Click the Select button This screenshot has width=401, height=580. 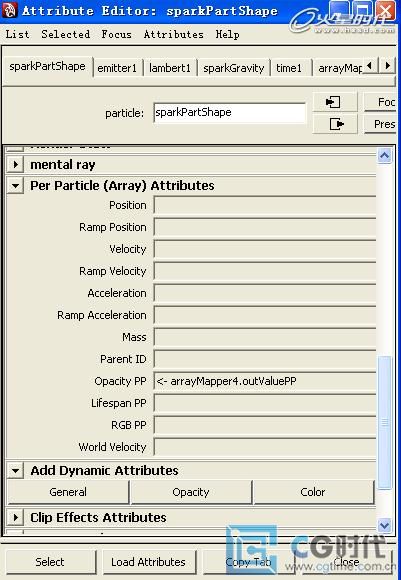(50, 562)
